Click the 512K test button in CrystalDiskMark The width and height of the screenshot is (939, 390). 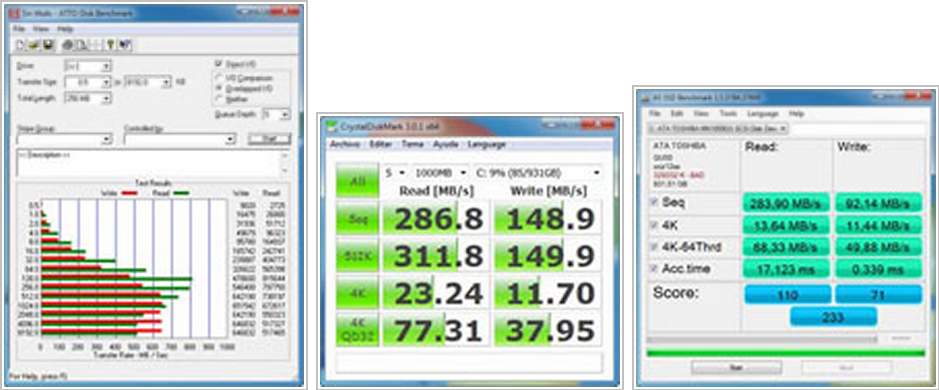pos(357,256)
